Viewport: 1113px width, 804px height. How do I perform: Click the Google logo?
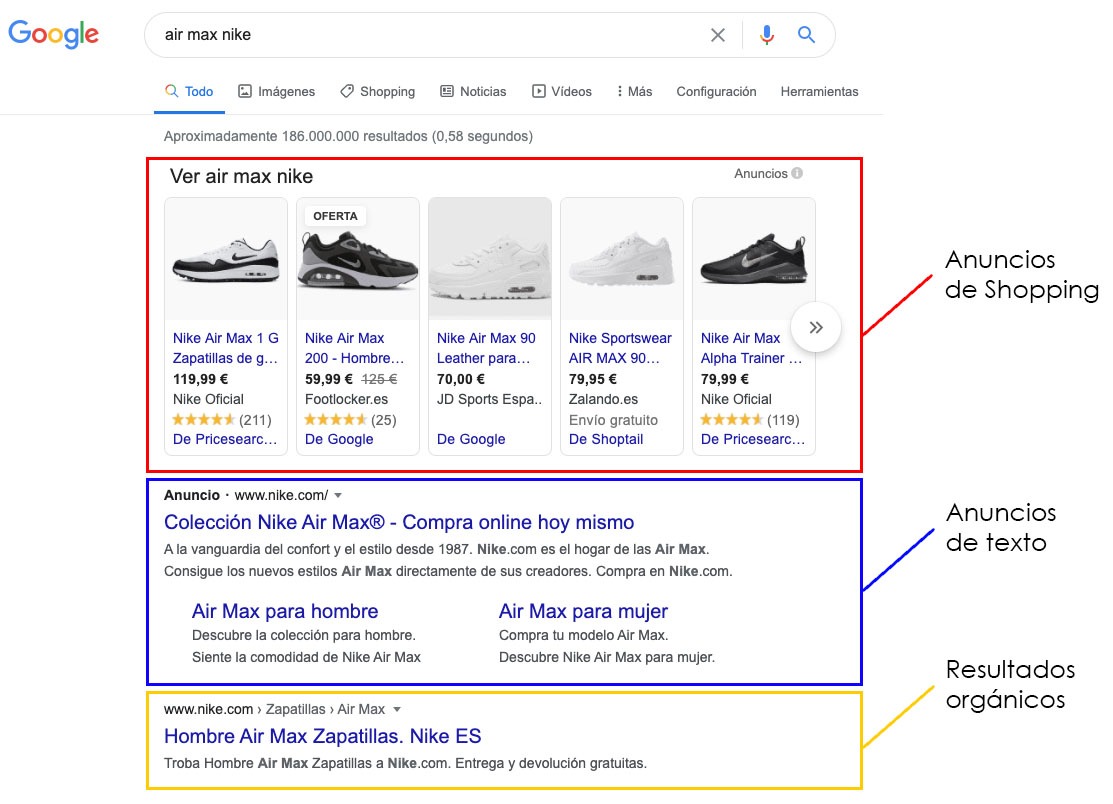click(x=53, y=33)
